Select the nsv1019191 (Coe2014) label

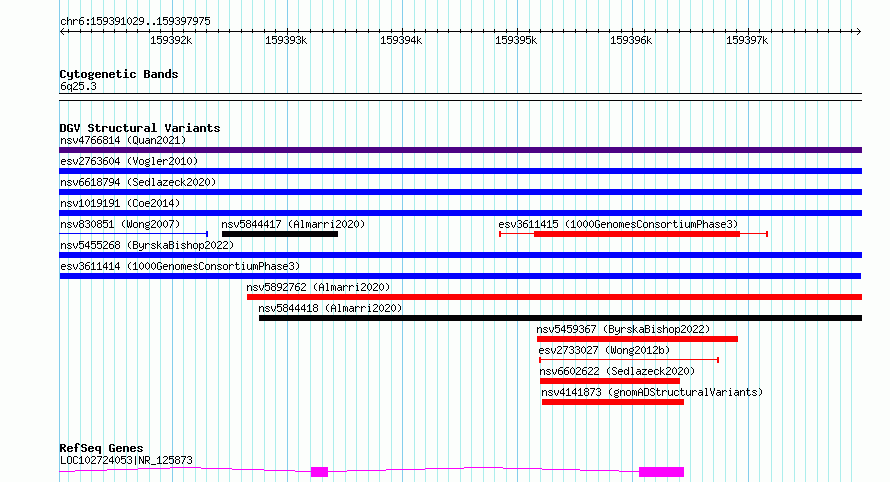tap(120, 203)
